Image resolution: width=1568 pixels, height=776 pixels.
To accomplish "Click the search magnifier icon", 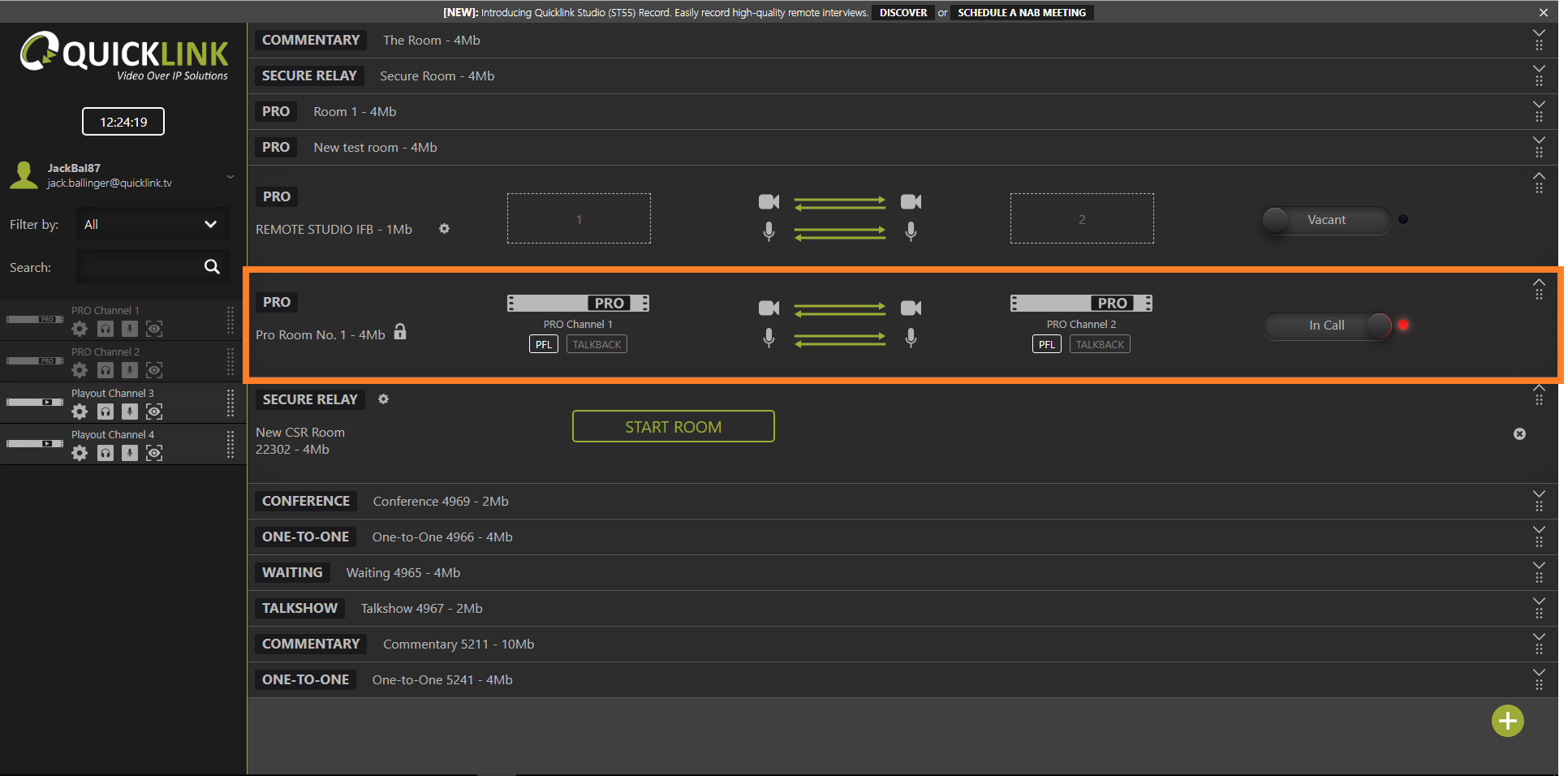I will [x=212, y=267].
